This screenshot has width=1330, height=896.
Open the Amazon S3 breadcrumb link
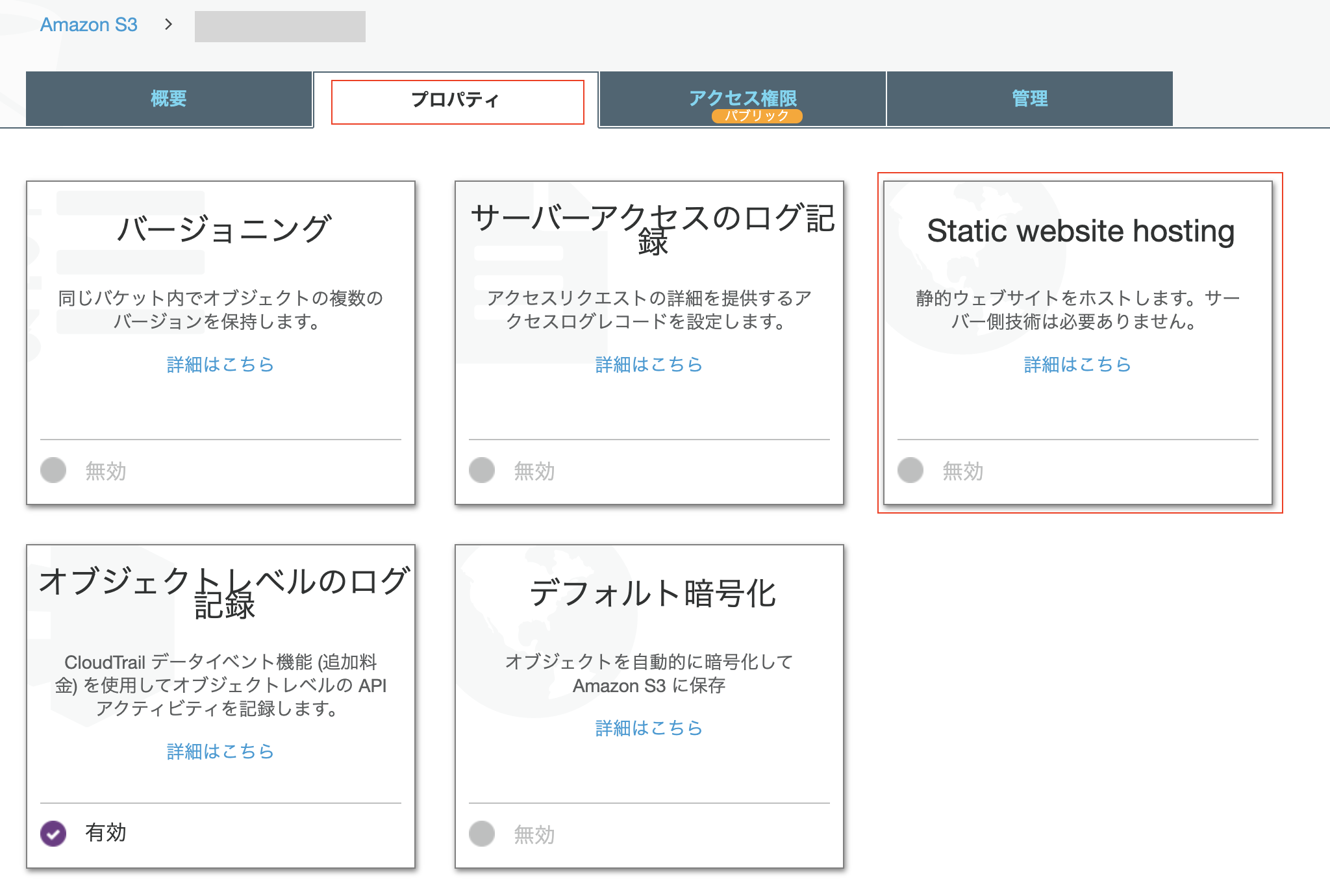(89, 25)
